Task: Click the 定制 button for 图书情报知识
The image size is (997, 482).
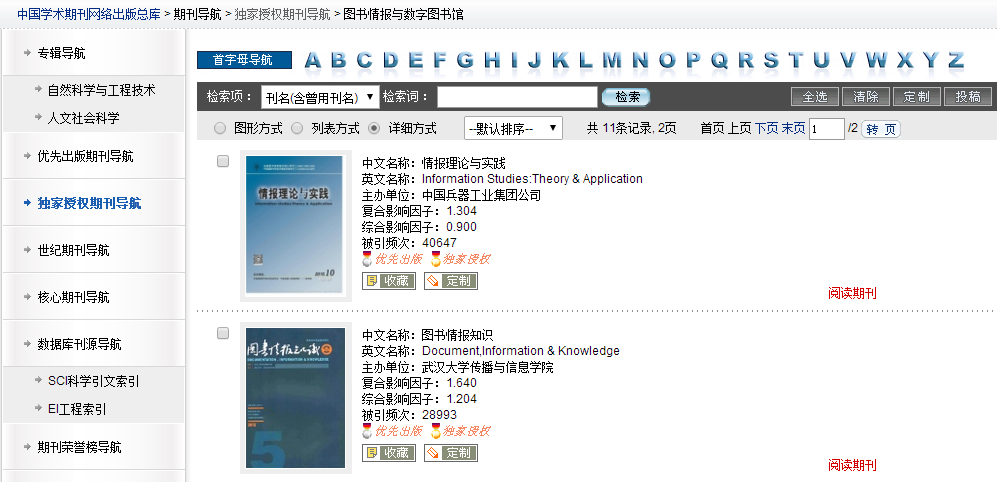Action: pyautogui.click(x=451, y=453)
